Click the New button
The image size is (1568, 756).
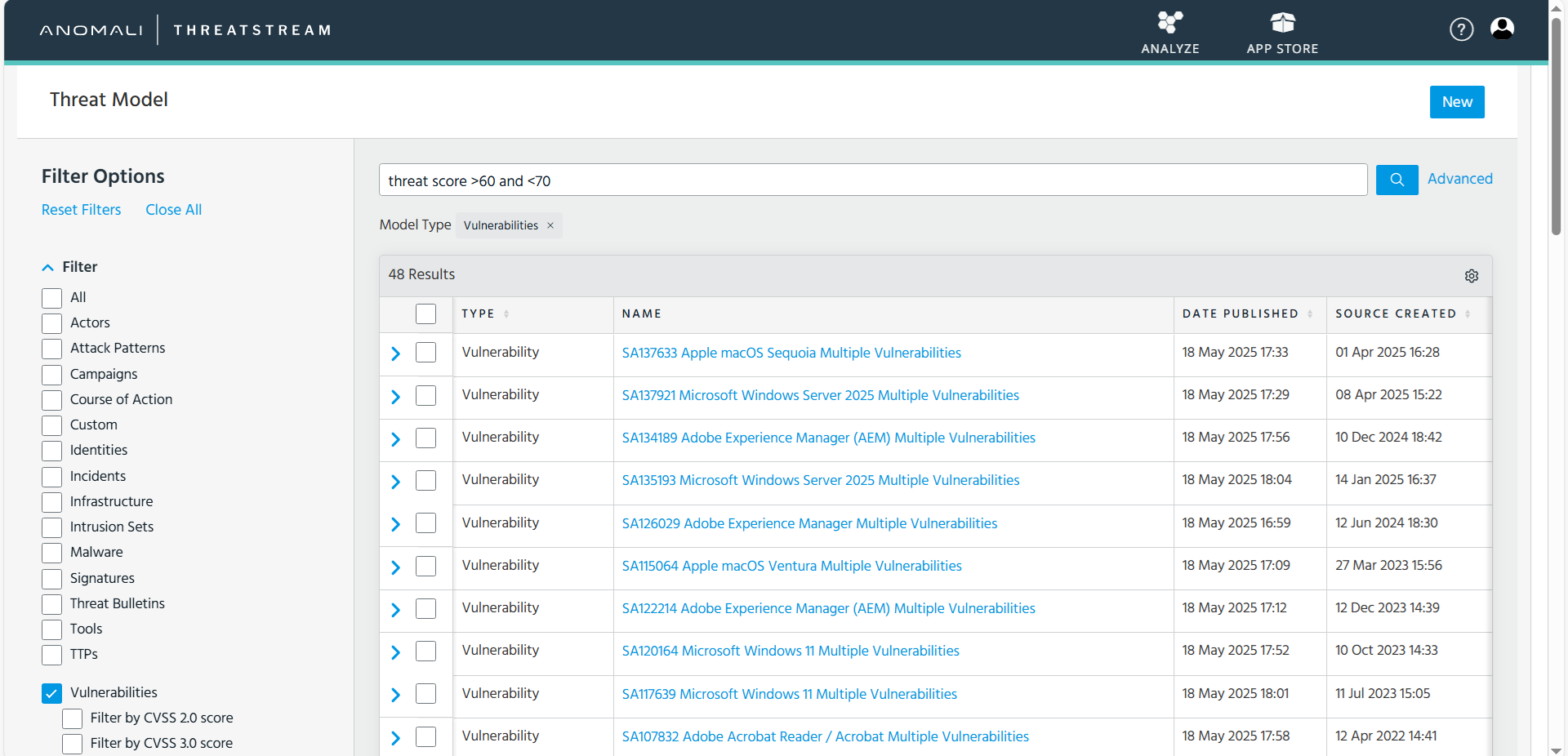click(x=1457, y=102)
